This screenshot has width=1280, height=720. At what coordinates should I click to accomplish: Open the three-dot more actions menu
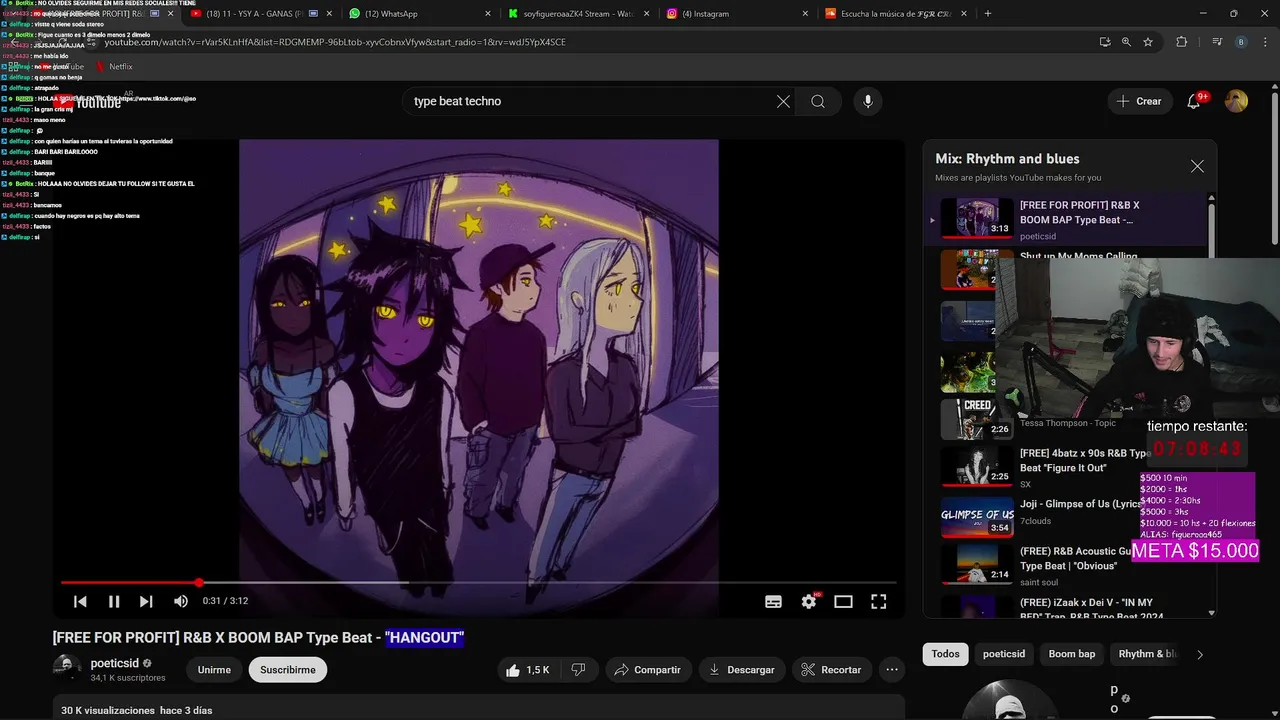pos(892,670)
